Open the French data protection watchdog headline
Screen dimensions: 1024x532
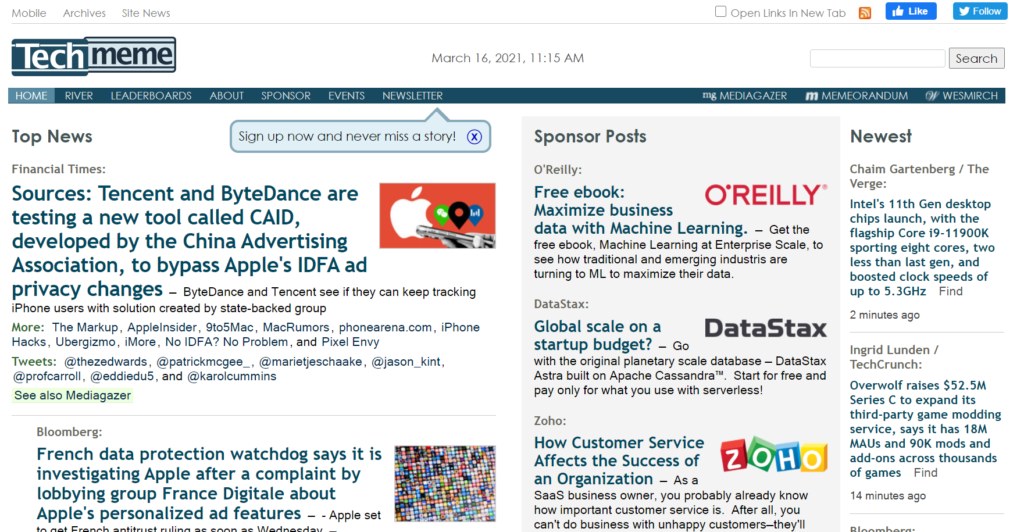click(x=209, y=484)
